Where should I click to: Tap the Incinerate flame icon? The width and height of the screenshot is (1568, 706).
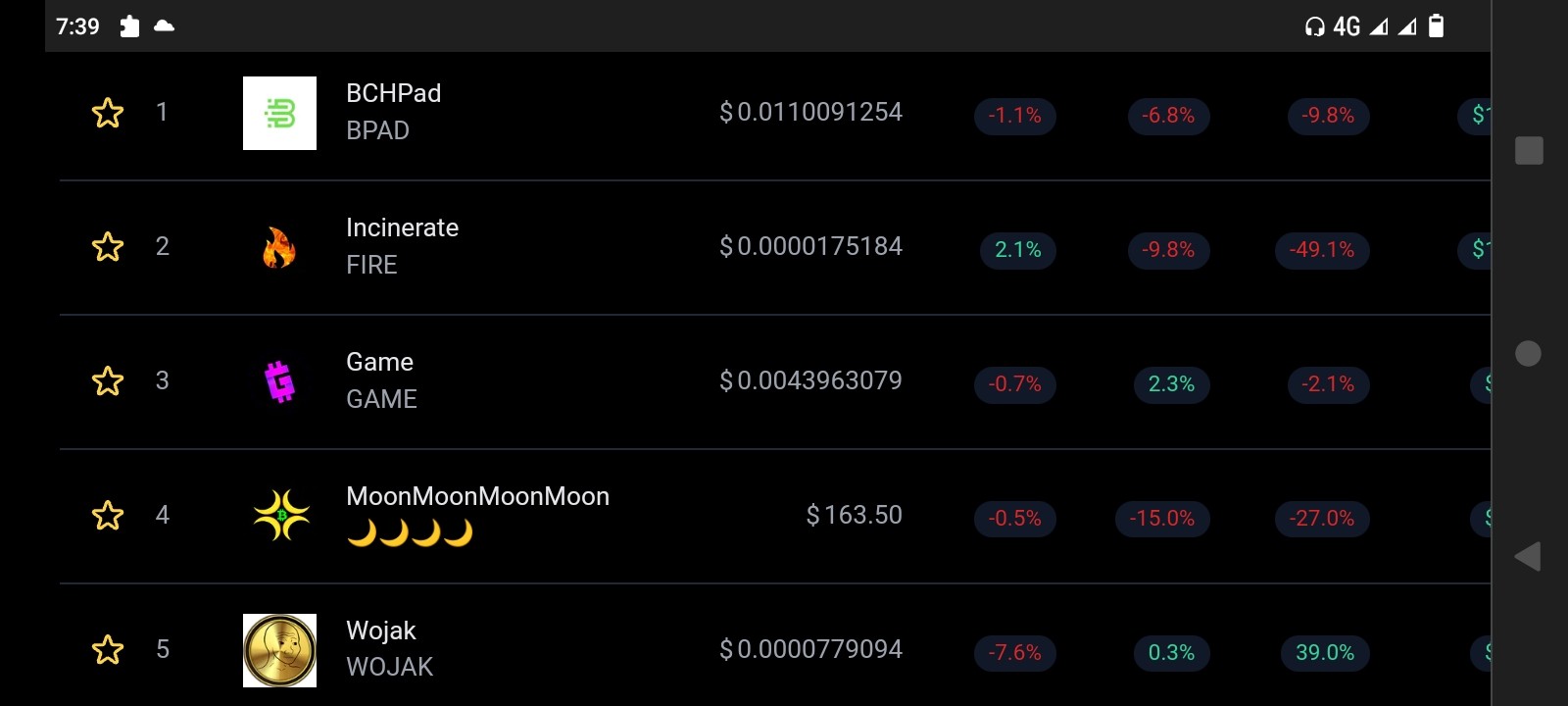[x=279, y=247]
